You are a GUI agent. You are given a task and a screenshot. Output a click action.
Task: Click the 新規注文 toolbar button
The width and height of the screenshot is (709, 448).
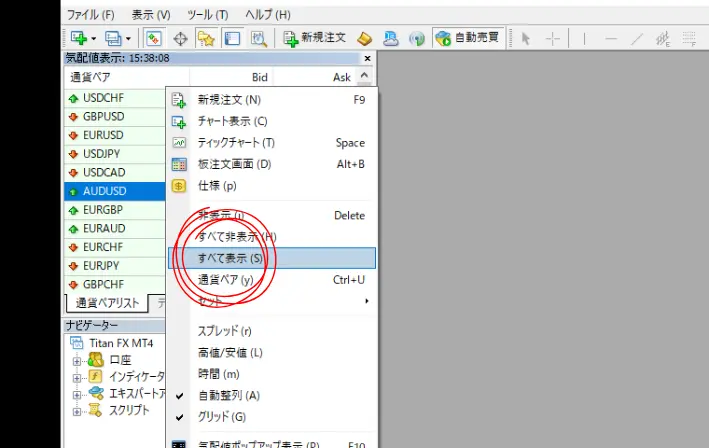314,39
